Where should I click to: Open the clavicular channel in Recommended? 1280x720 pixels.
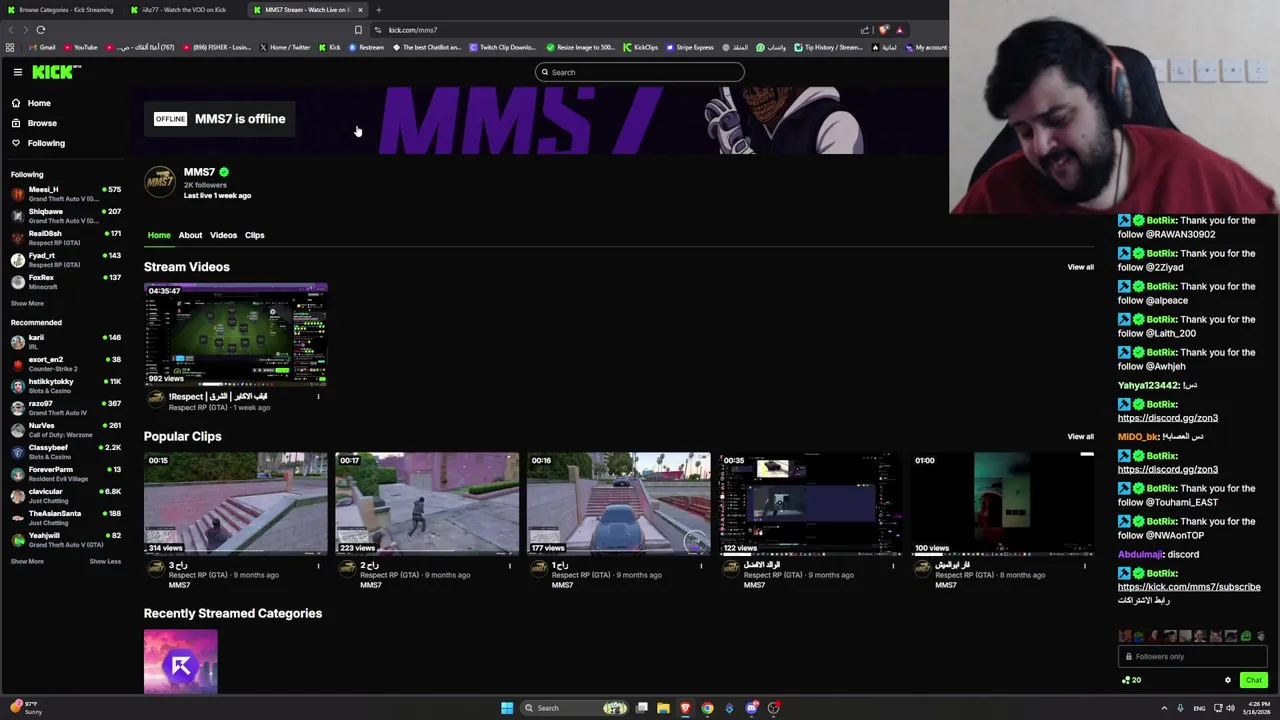pyautogui.click(x=65, y=495)
